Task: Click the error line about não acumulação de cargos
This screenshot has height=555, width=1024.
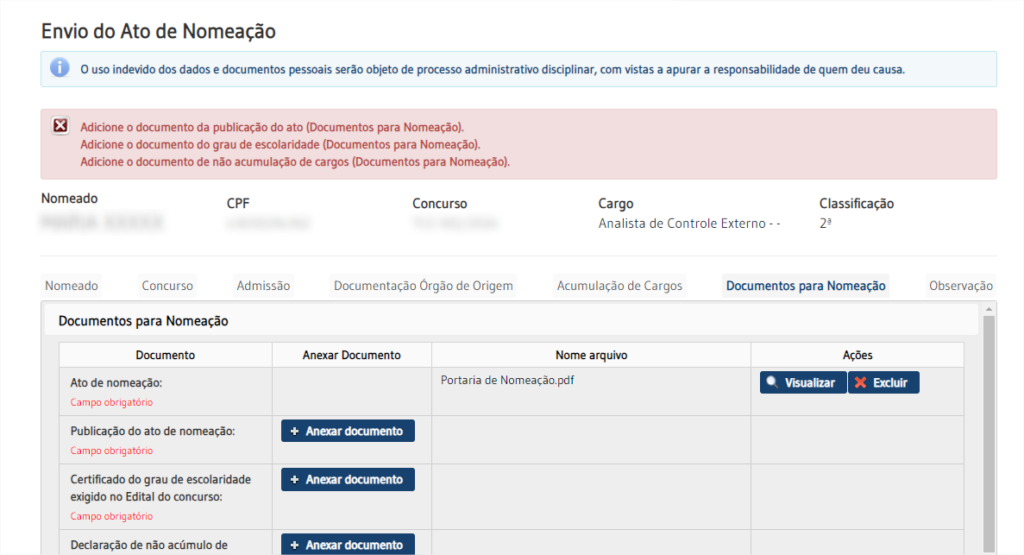Action: [295, 161]
